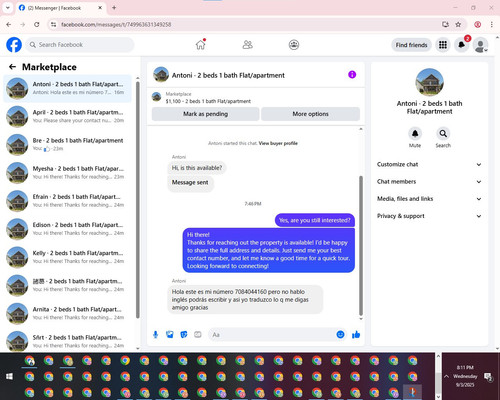Image resolution: width=500 pixels, height=400 pixels.
Task: Expand the Chat members section
Action: (429, 182)
